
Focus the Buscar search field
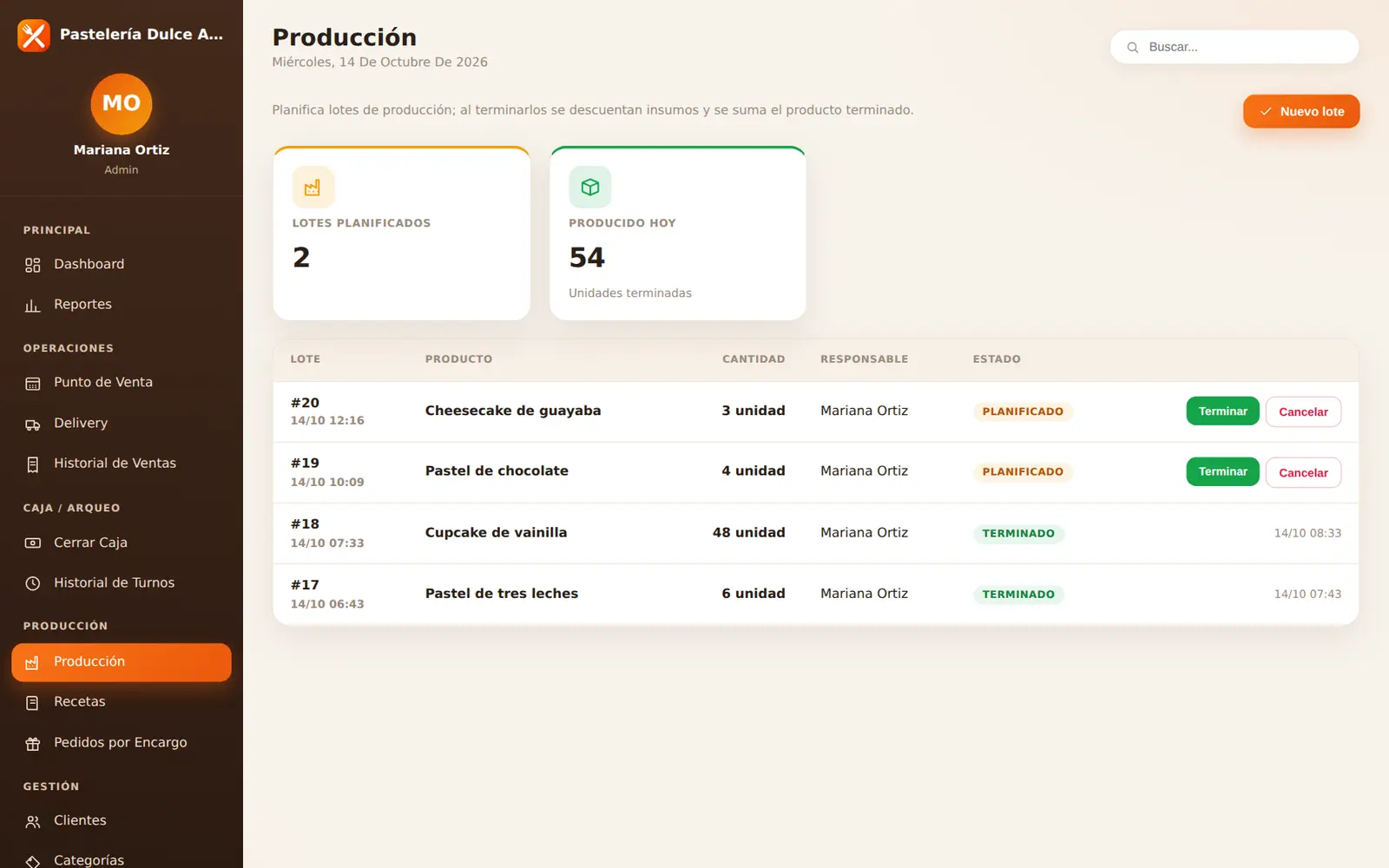[x=1234, y=47]
